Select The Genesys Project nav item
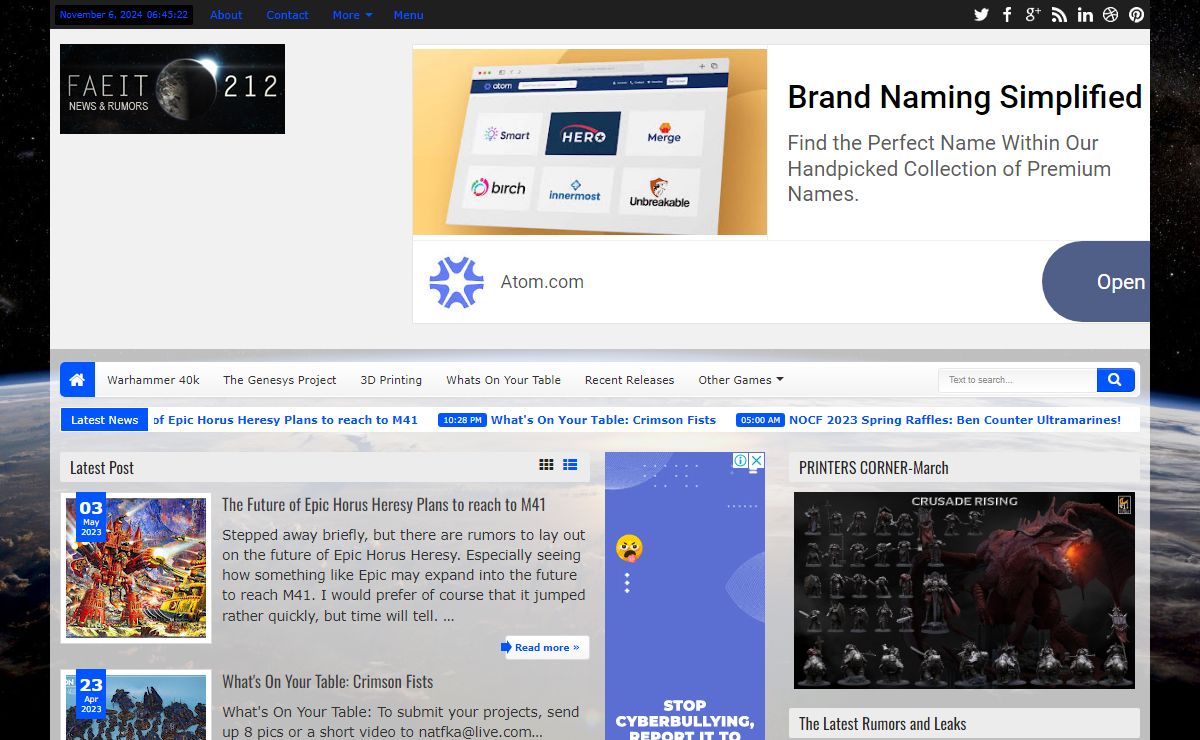The image size is (1200, 740). pyautogui.click(x=280, y=380)
